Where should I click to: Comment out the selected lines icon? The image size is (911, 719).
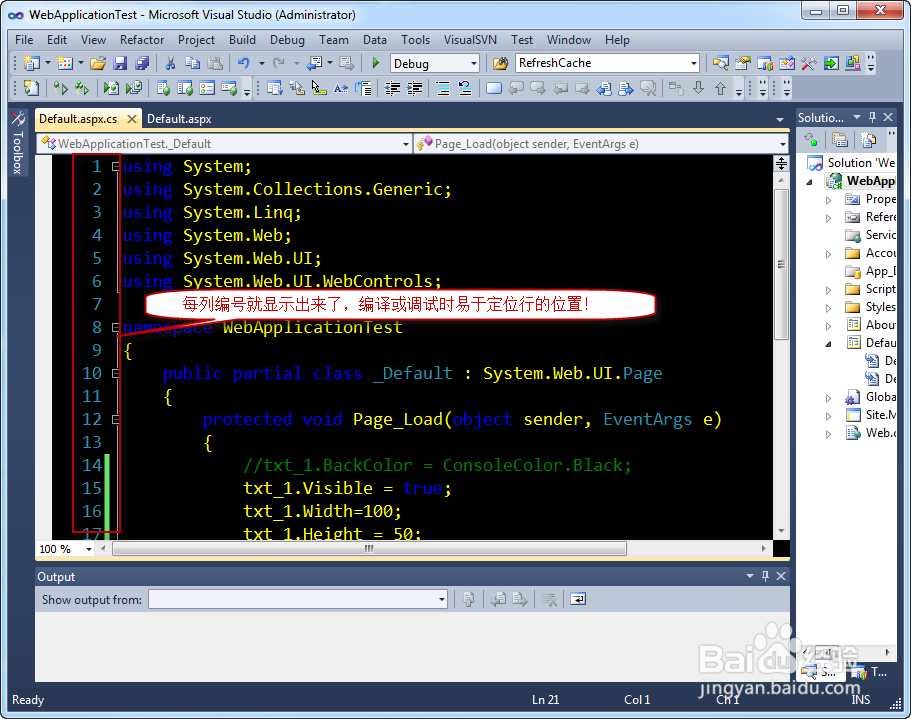coord(443,88)
